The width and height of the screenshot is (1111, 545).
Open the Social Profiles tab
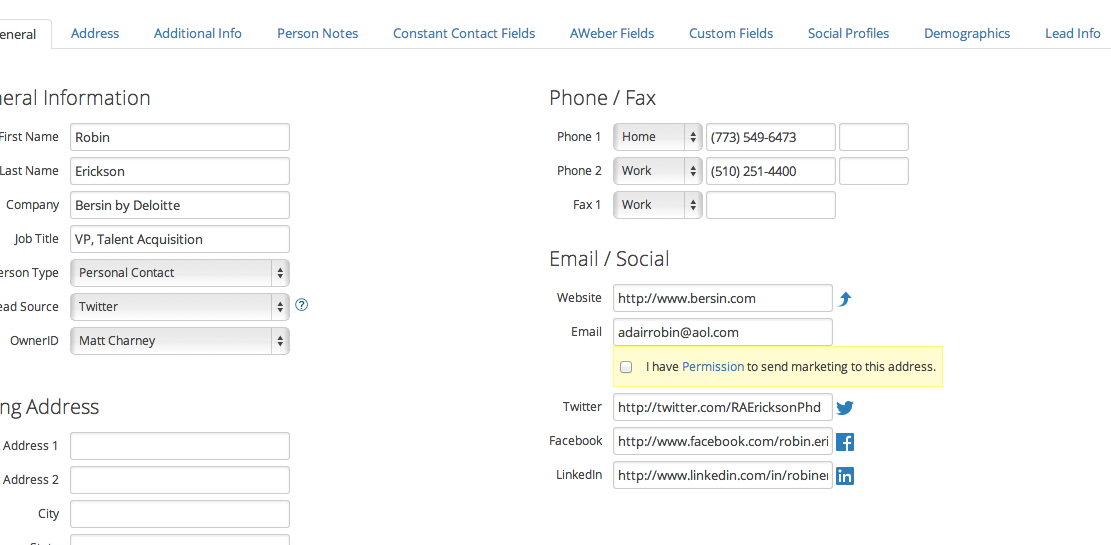click(848, 33)
